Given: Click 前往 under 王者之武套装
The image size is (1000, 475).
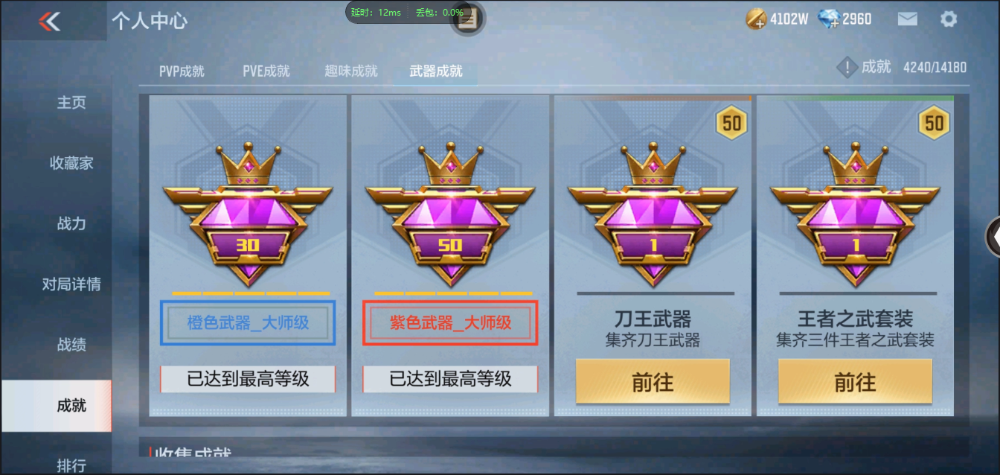Looking at the screenshot, I should click(855, 381).
